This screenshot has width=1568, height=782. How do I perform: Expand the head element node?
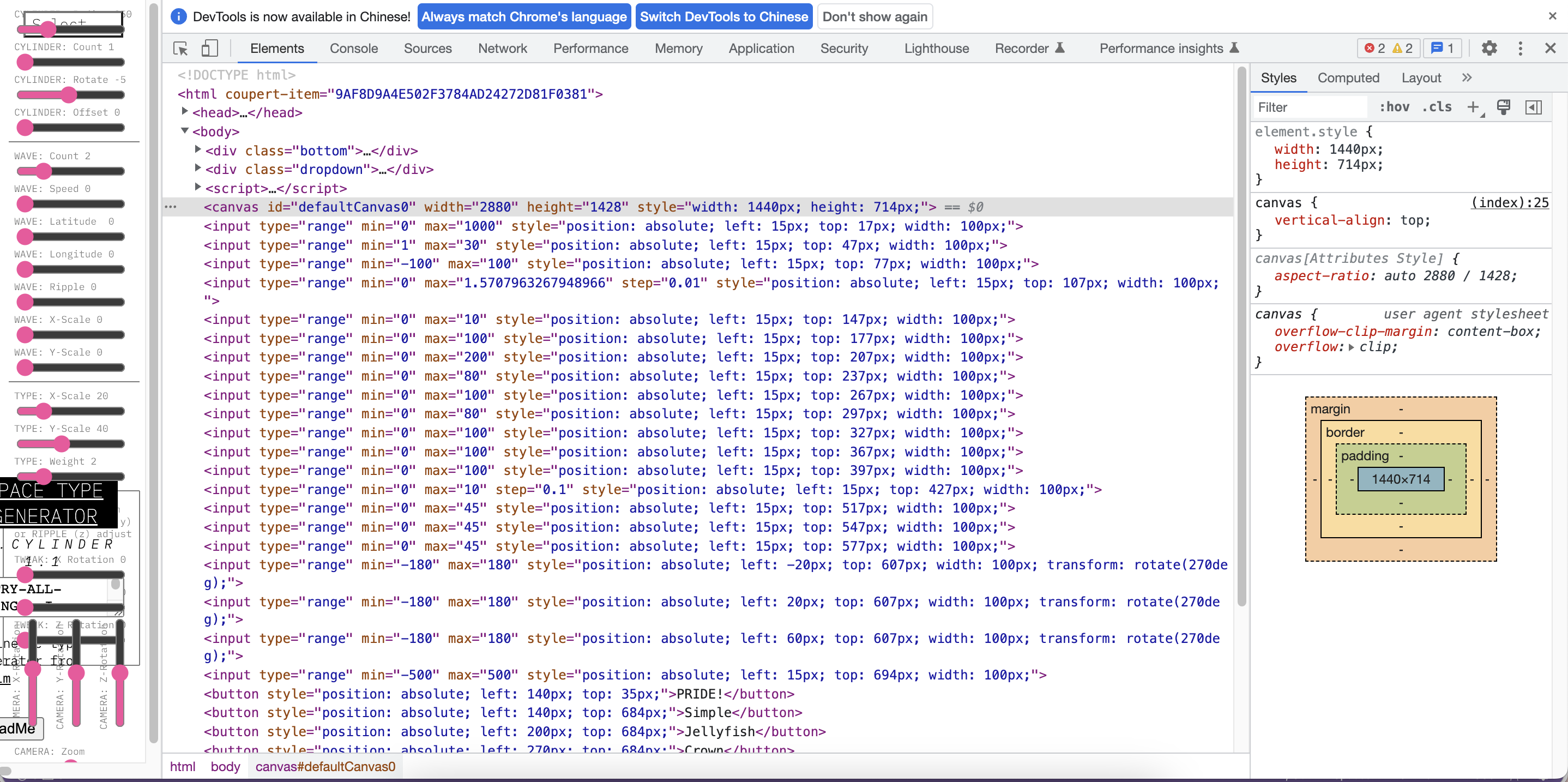click(185, 112)
